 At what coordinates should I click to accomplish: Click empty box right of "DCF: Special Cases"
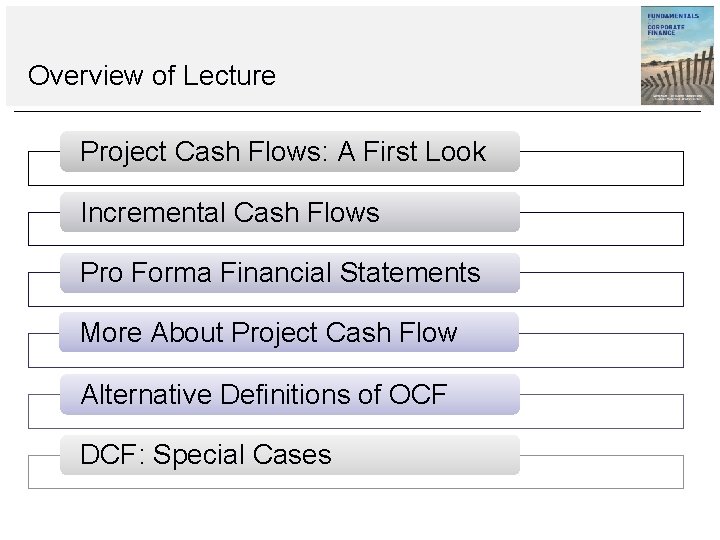[x=601, y=472]
